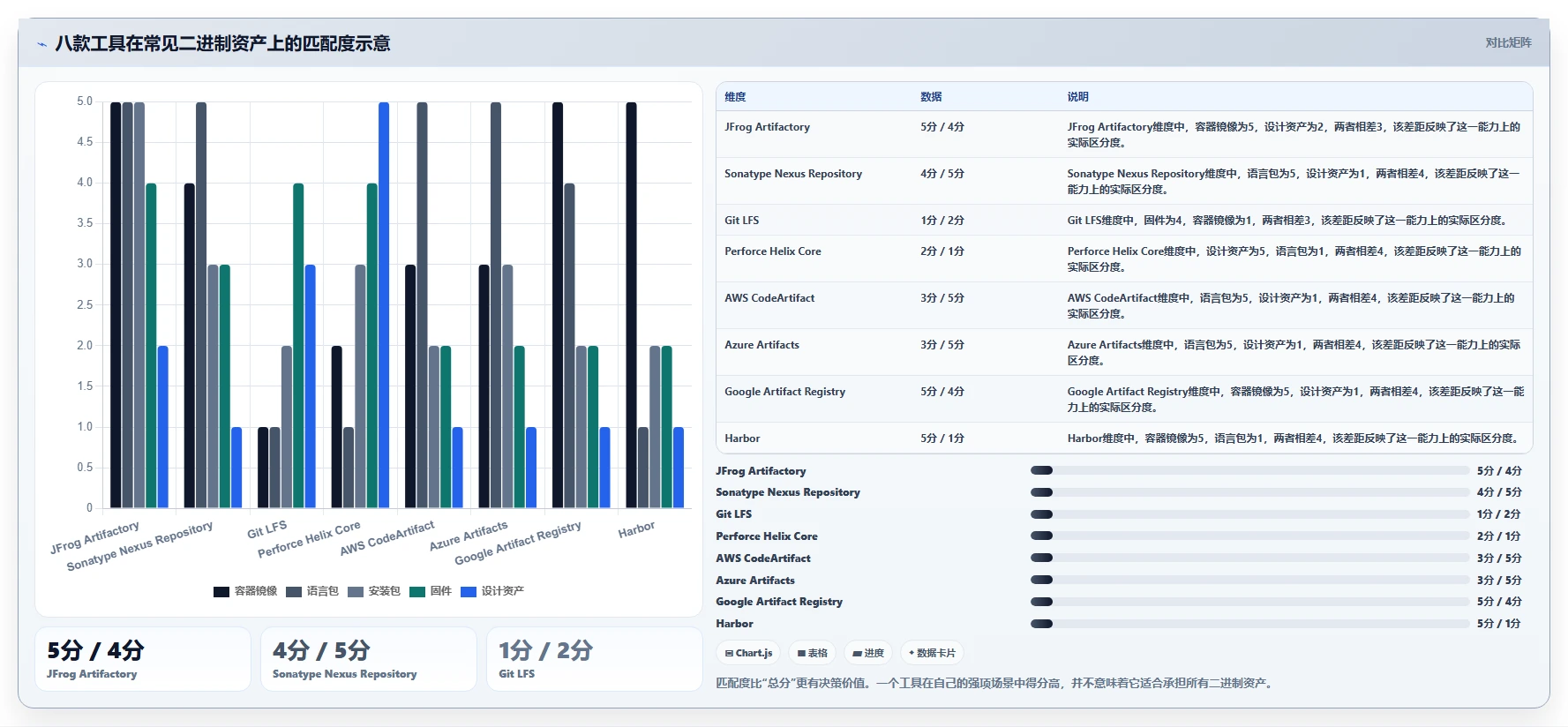Click the blue 设计资产 bar for Git LFS
This screenshot has width=1568, height=727.
[x=310, y=386]
